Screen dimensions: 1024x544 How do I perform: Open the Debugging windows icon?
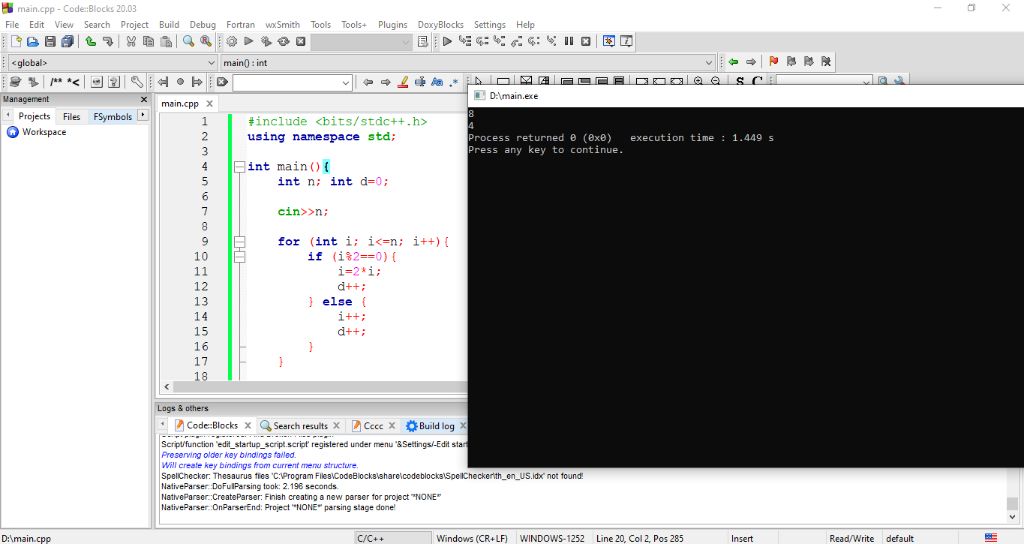click(x=609, y=41)
